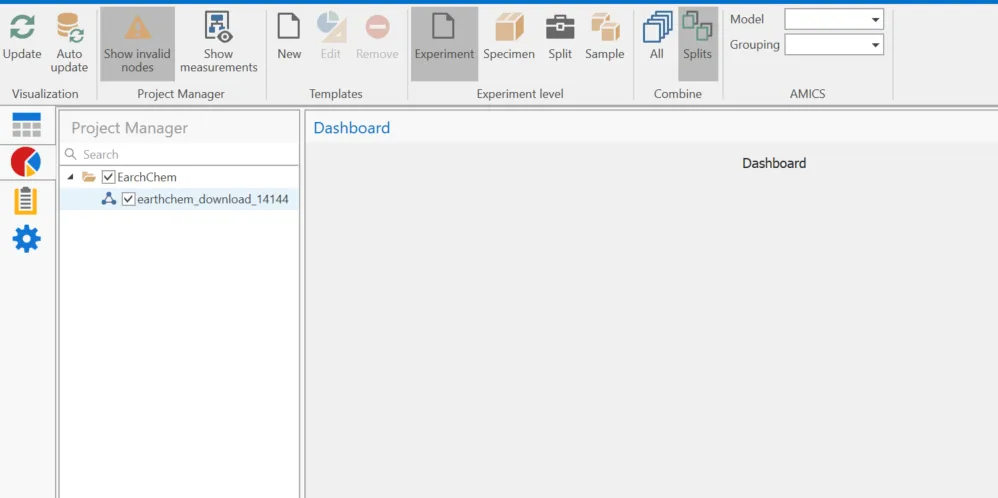998x498 pixels.
Task: Select the Experiment level button
Action: point(444,43)
